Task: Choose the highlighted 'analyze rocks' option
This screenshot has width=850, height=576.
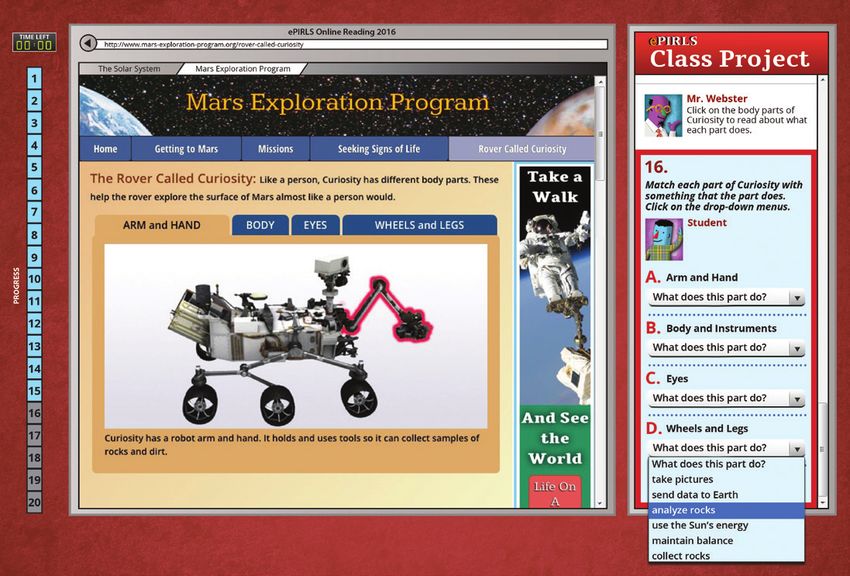Action: click(726, 510)
